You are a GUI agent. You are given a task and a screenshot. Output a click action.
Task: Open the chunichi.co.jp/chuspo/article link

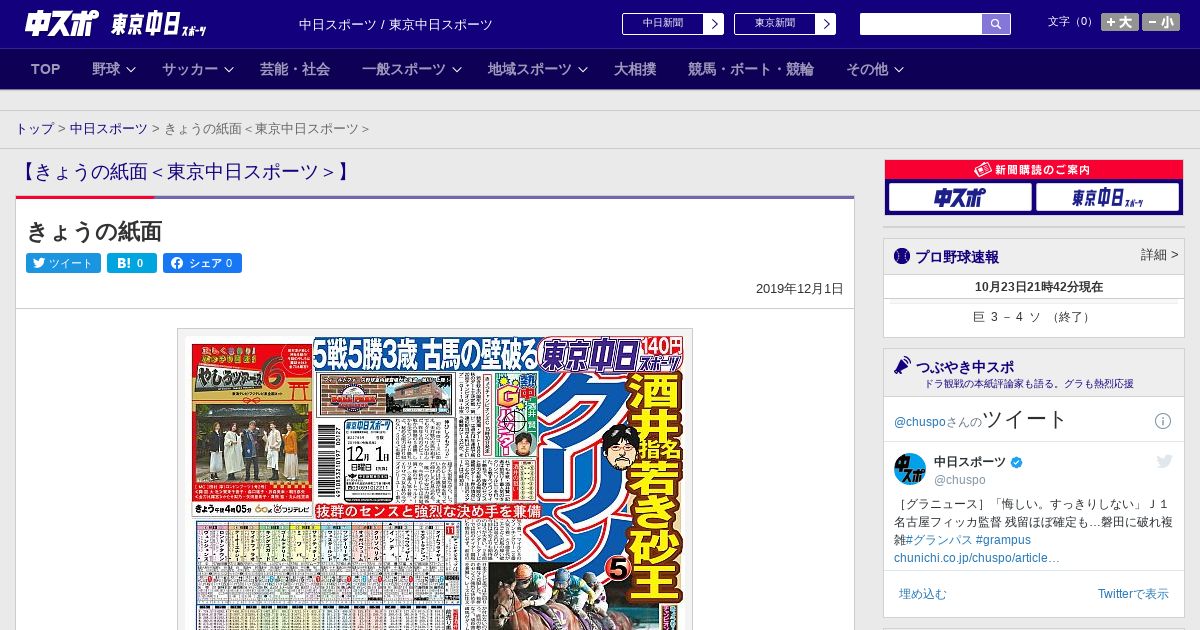point(977,558)
